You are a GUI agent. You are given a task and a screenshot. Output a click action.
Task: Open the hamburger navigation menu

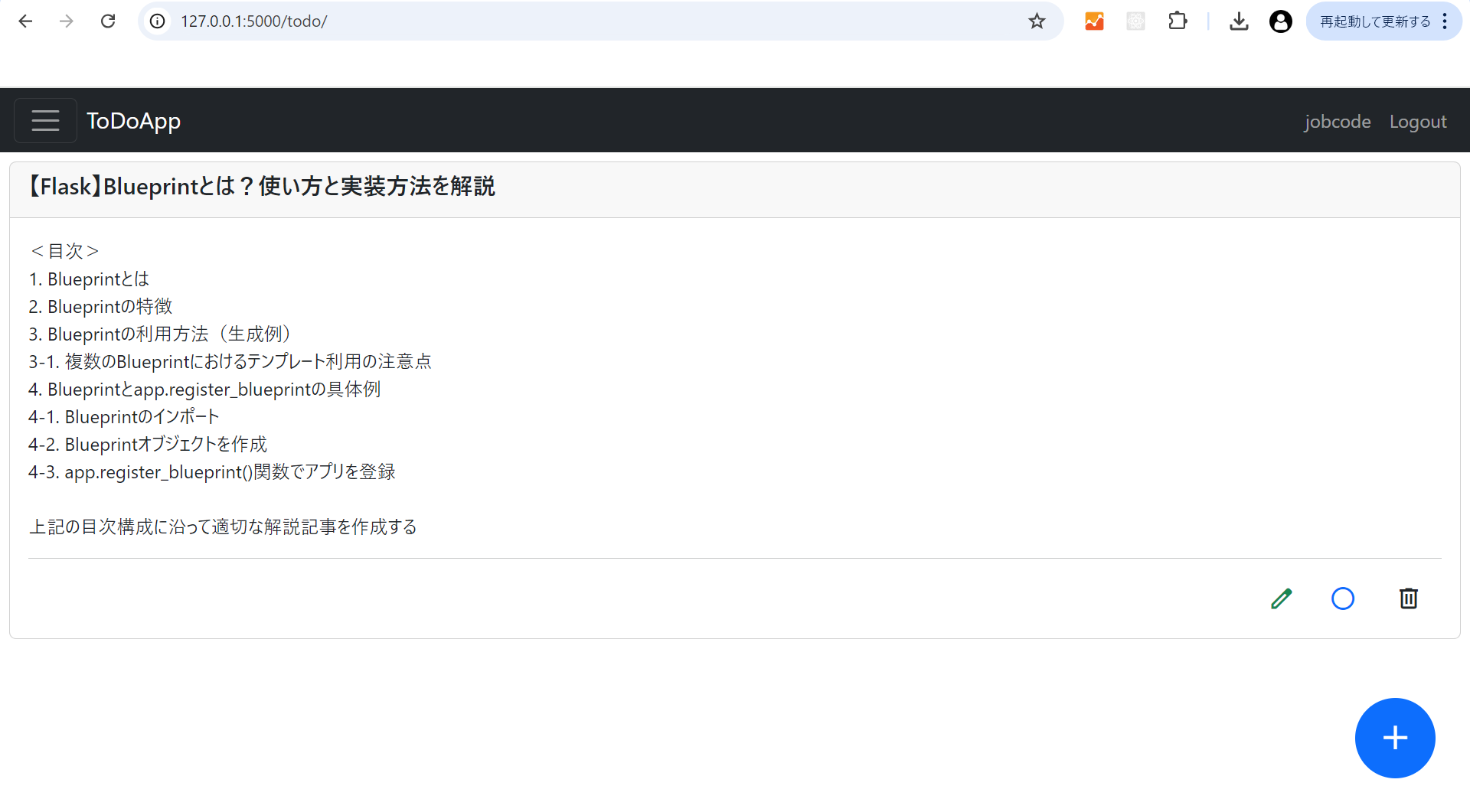pos(45,120)
